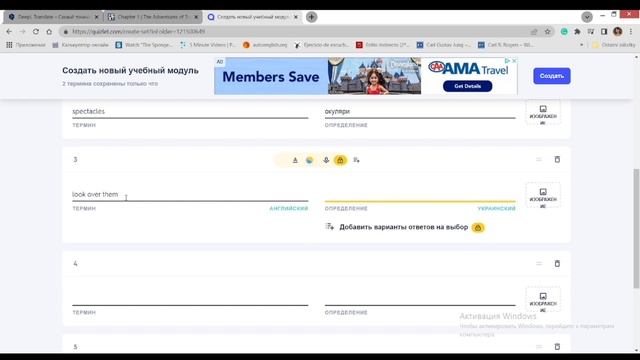Close the Quizlet create-set tab

296,17
